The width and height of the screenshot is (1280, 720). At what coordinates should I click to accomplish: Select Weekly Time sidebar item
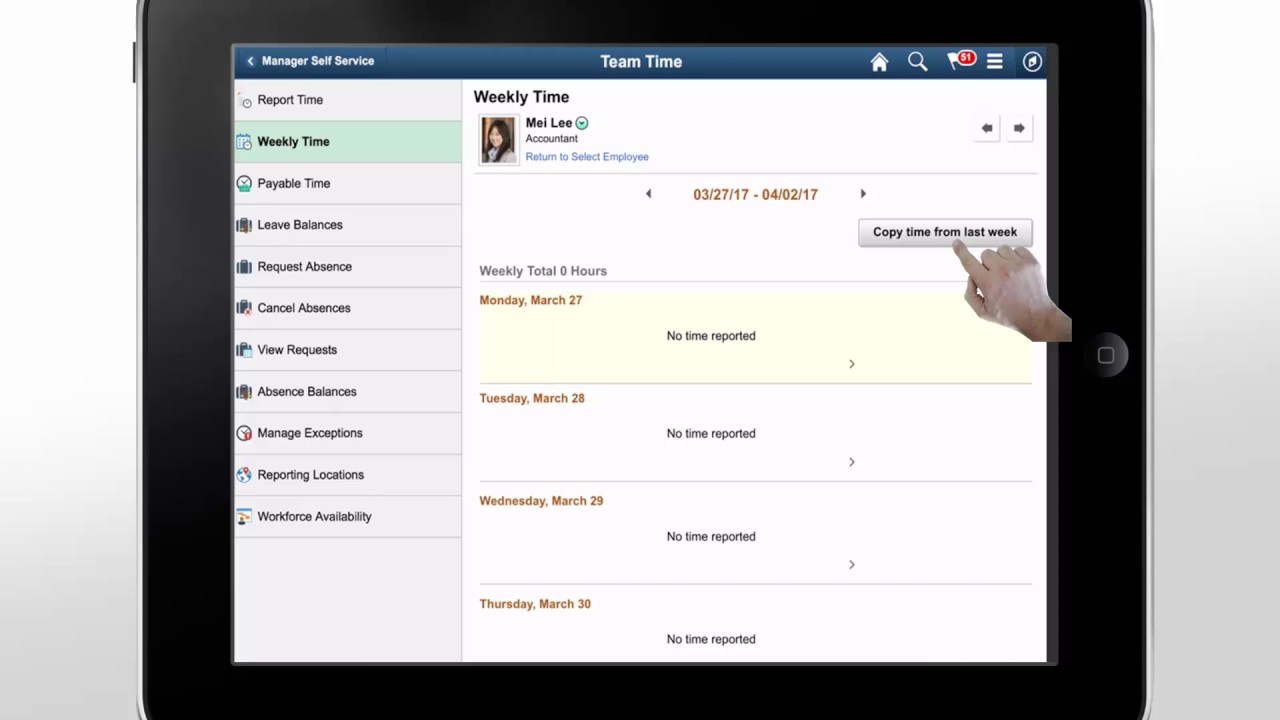coord(348,142)
